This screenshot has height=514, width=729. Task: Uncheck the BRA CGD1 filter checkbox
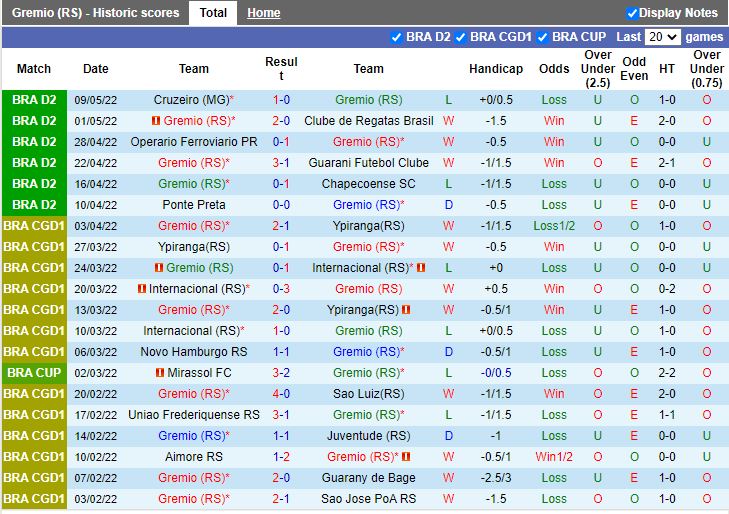[460, 38]
